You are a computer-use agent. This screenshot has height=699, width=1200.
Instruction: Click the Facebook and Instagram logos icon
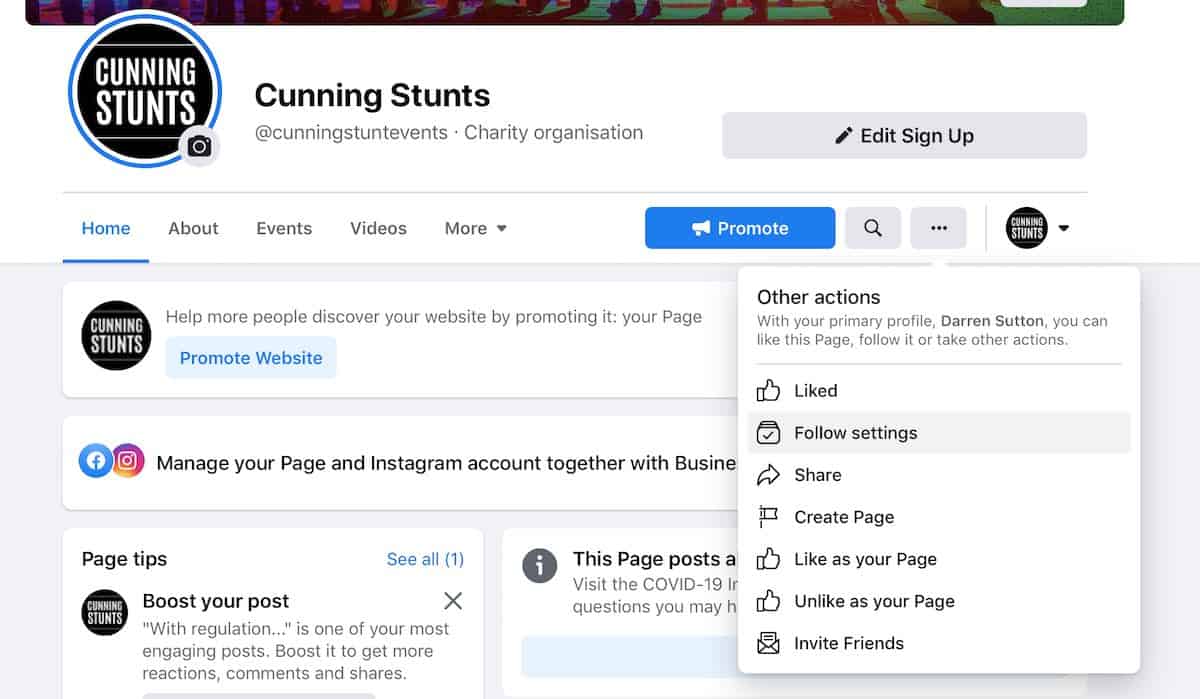click(112, 461)
